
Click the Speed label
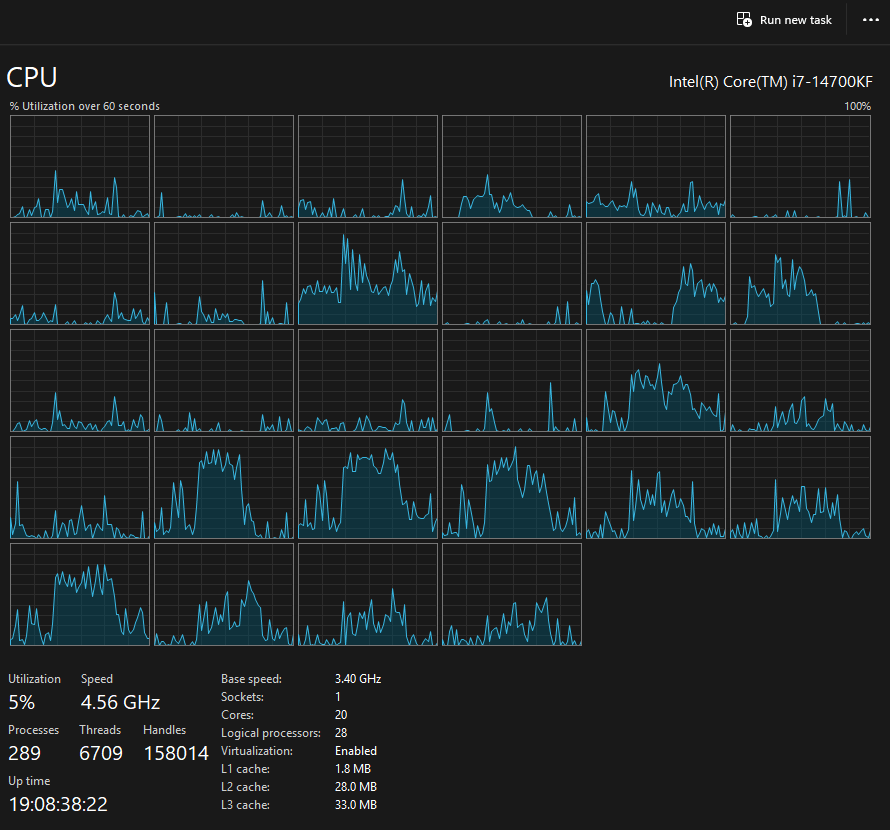tap(96, 679)
